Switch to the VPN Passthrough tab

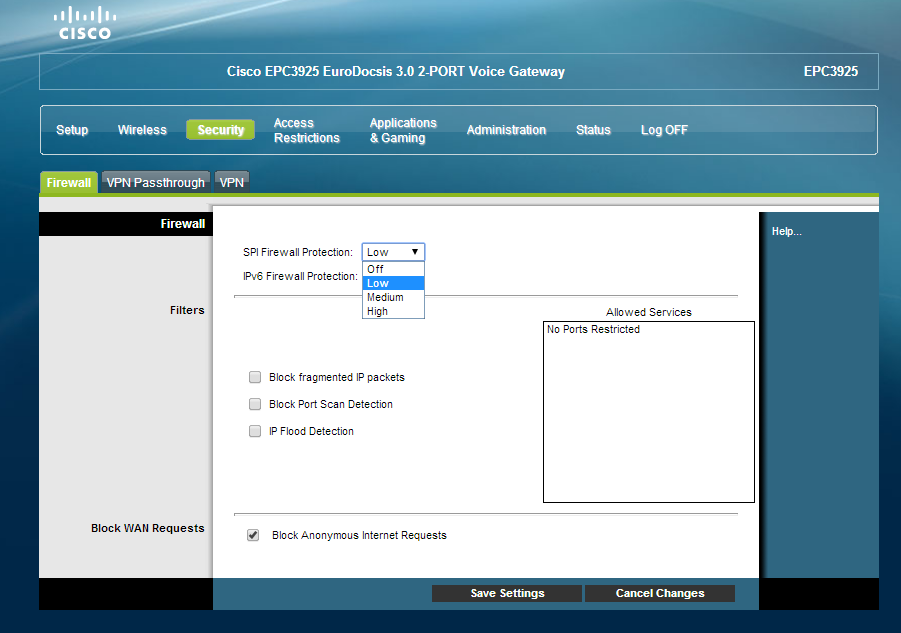pyautogui.click(x=156, y=183)
